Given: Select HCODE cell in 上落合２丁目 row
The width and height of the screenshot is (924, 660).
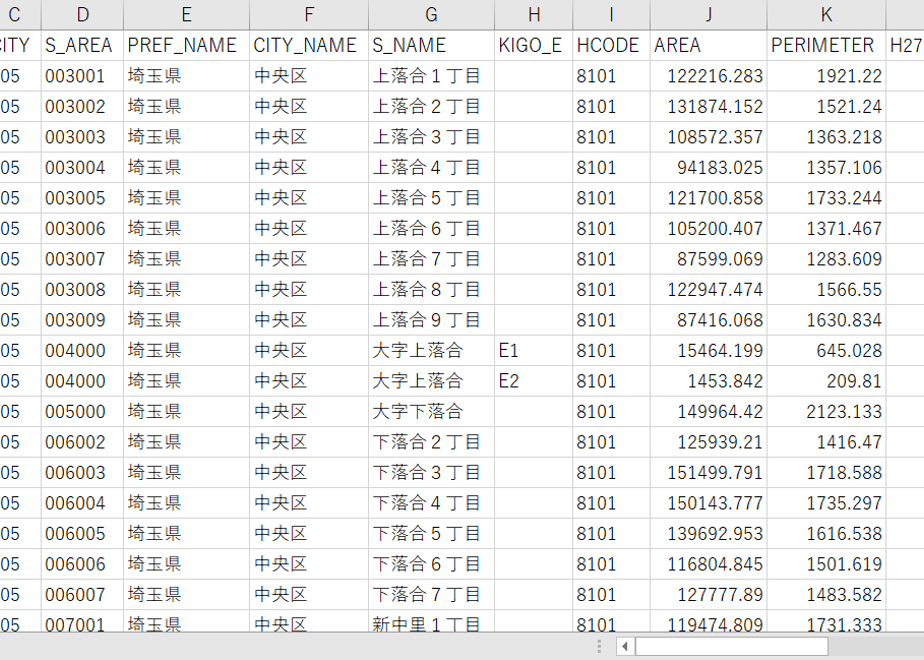Looking at the screenshot, I should click(611, 107).
